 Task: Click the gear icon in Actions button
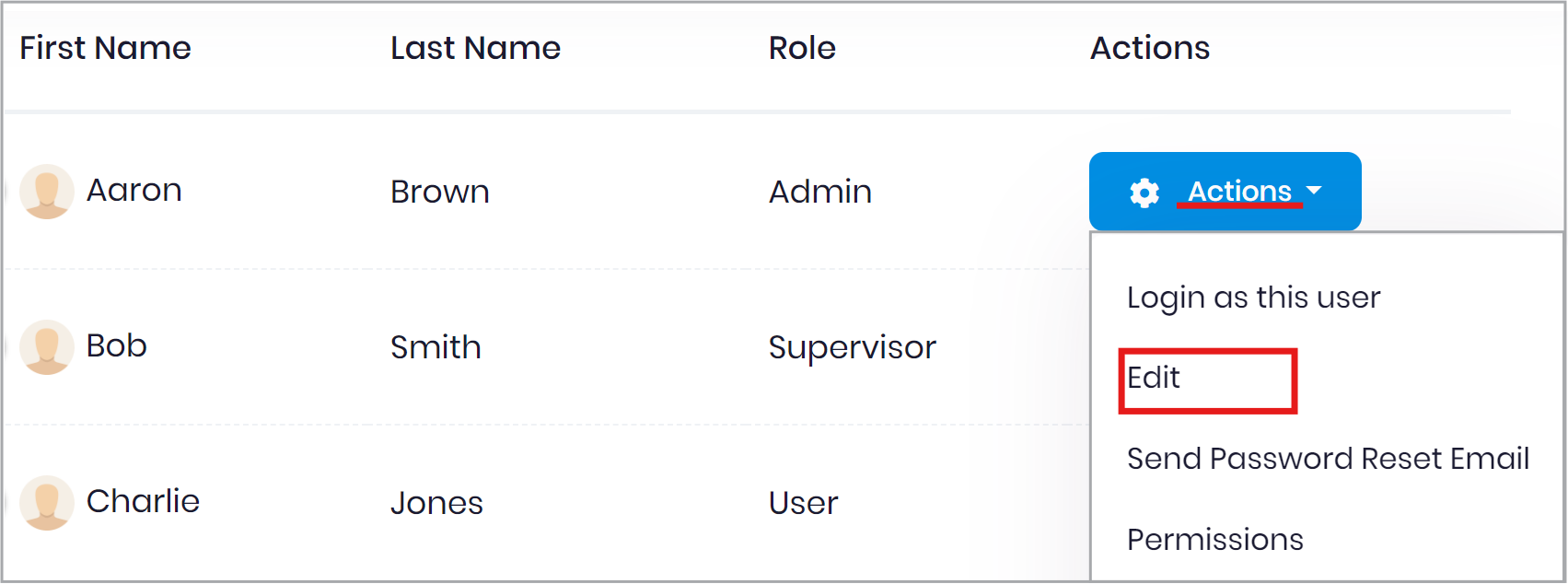click(x=1144, y=193)
